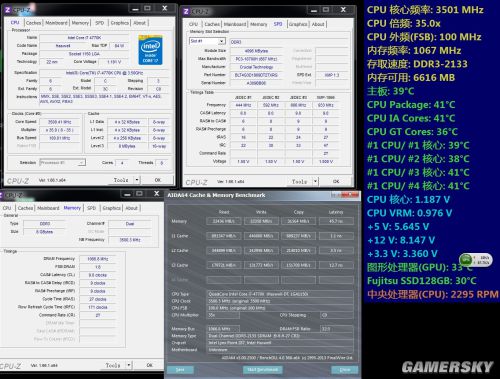The width and height of the screenshot is (500, 379).
Task: Click Save button in AIDA64 benchmark
Action: click(x=180, y=370)
